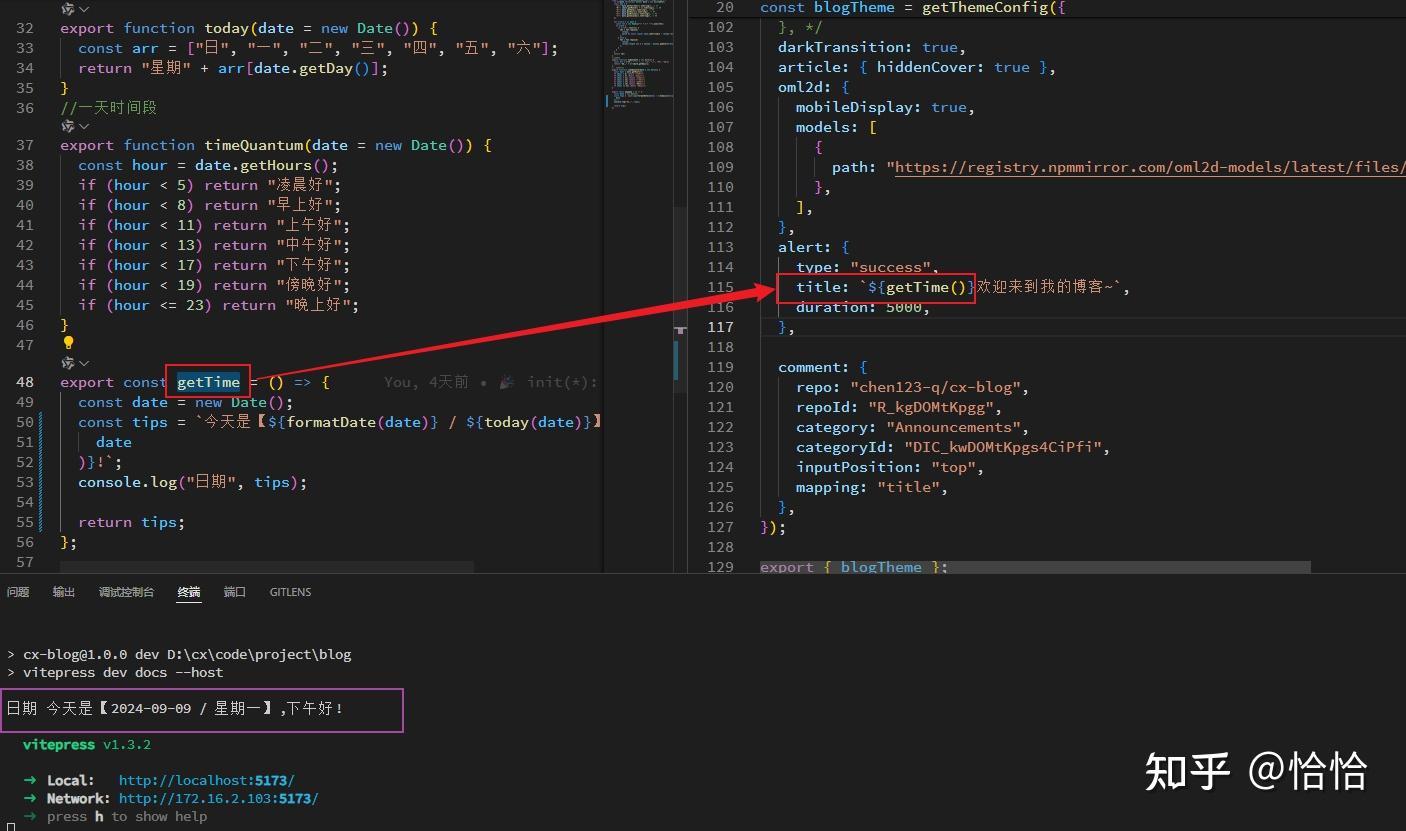Click terminal output "今天是【2024-09-09 / 星期一】"
This screenshot has width=1406, height=831.
pyautogui.click(x=160, y=708)
